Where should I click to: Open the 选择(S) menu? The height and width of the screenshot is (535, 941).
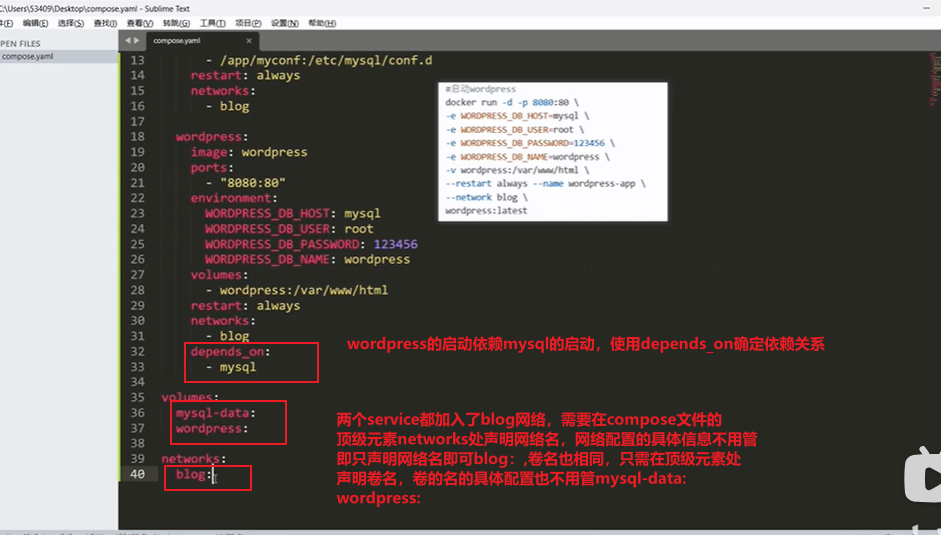pyautogui.click(x=71, y=23)
